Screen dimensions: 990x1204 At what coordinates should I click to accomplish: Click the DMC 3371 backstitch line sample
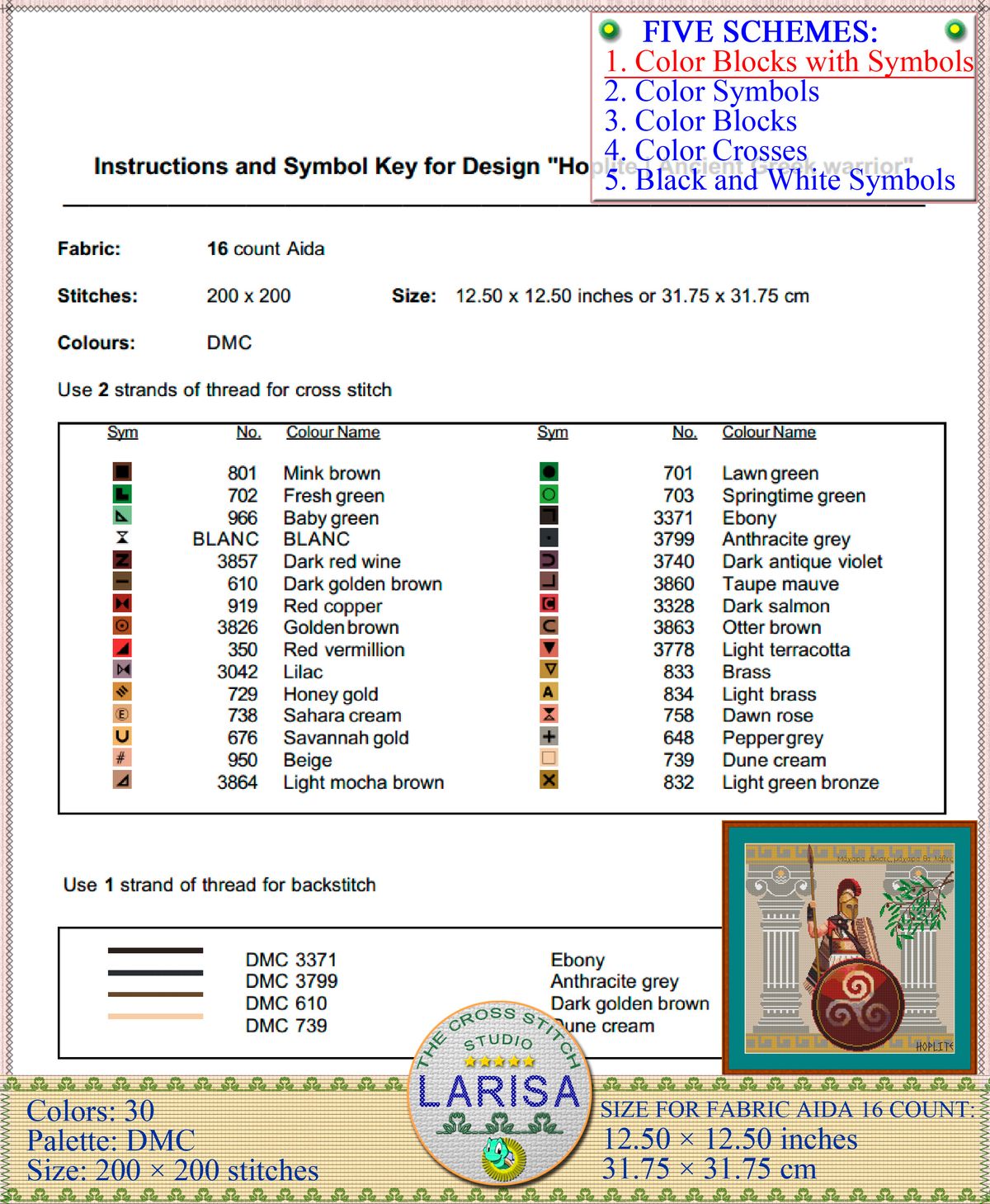155,951
